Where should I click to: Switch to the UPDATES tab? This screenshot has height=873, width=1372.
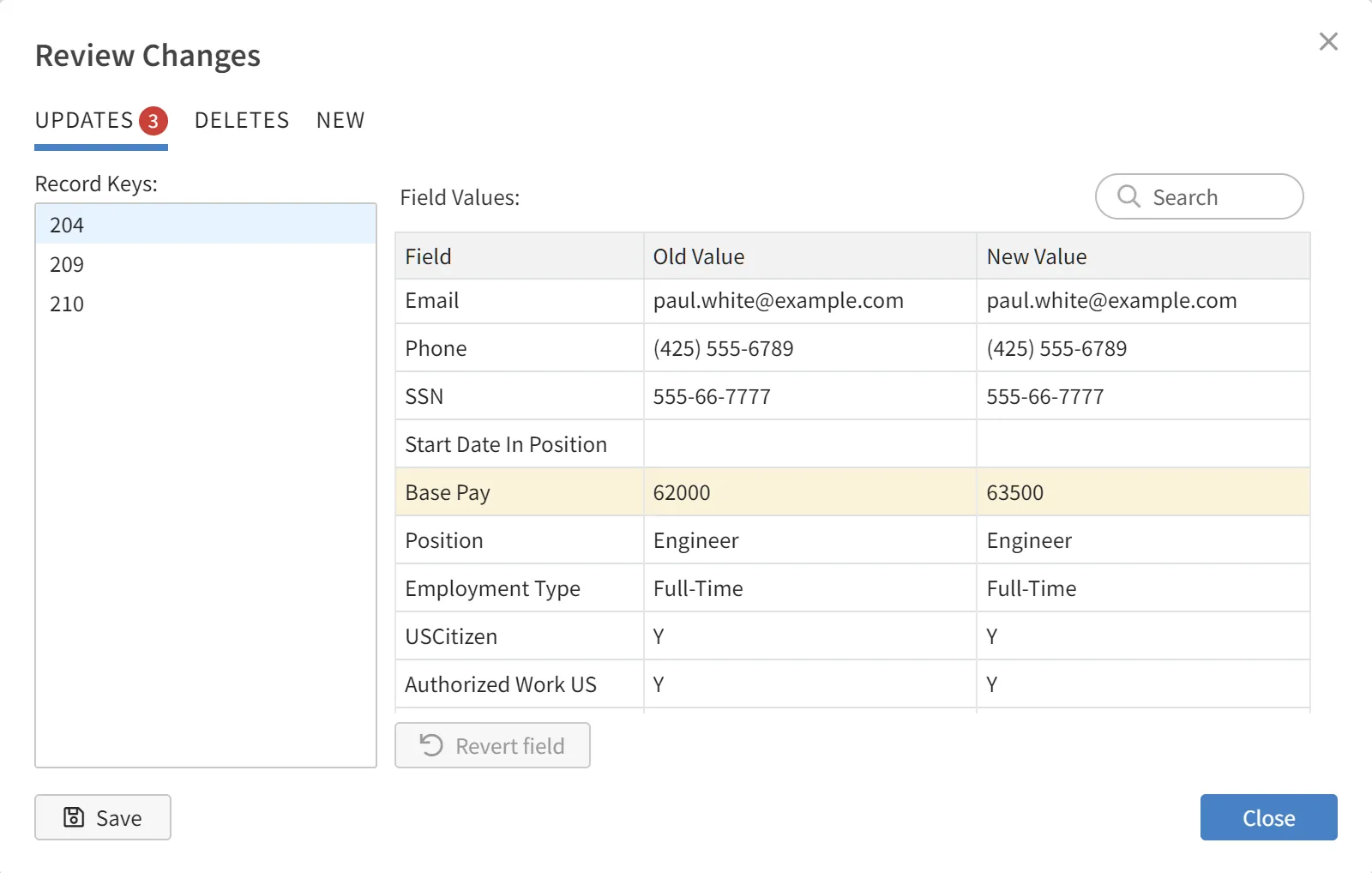point(84,120)
